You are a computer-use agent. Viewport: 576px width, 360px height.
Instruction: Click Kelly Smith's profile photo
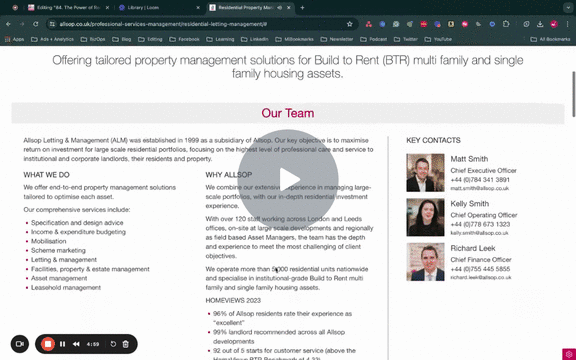click(x=425, y=217)
